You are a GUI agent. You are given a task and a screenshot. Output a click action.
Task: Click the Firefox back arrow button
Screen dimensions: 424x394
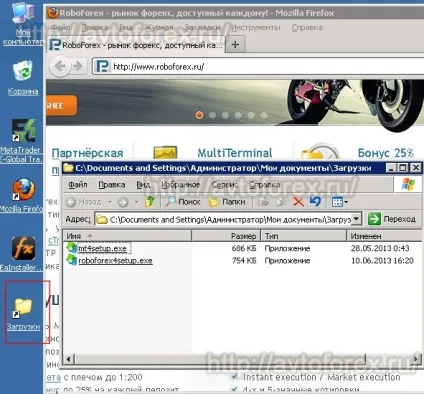(60, 66)
